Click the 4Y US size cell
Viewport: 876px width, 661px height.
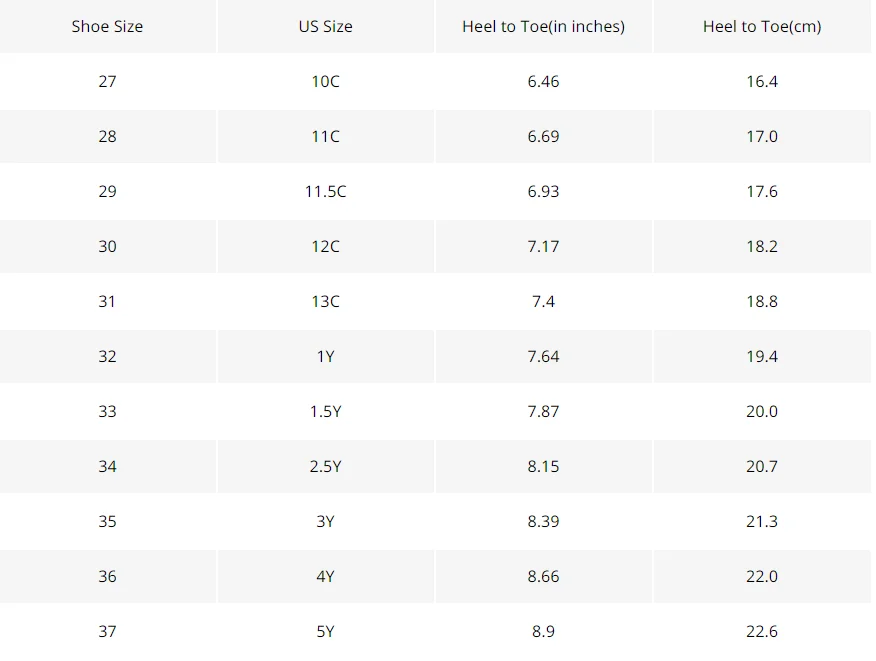coord(326,577)
